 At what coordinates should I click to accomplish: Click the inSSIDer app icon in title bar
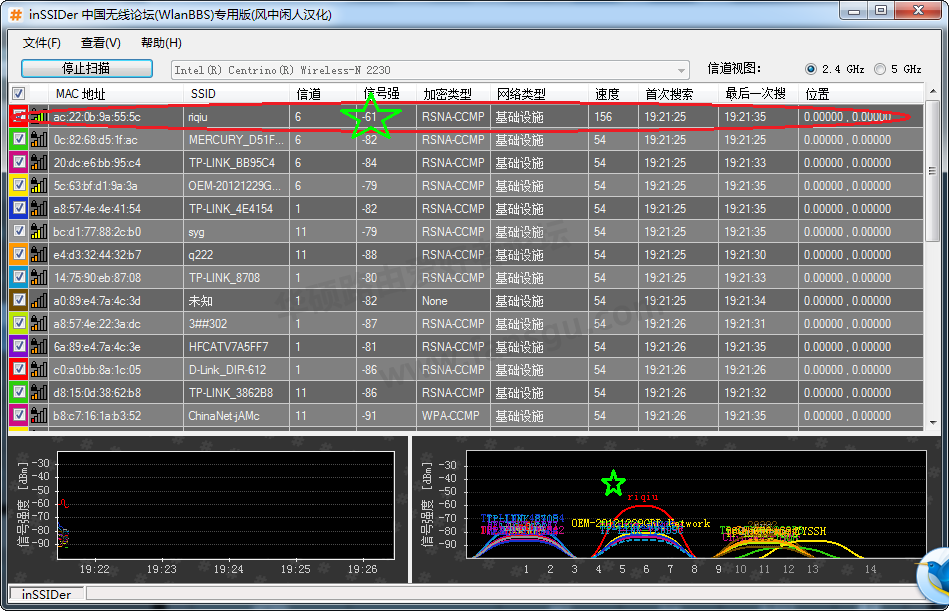tap(16, 15)
